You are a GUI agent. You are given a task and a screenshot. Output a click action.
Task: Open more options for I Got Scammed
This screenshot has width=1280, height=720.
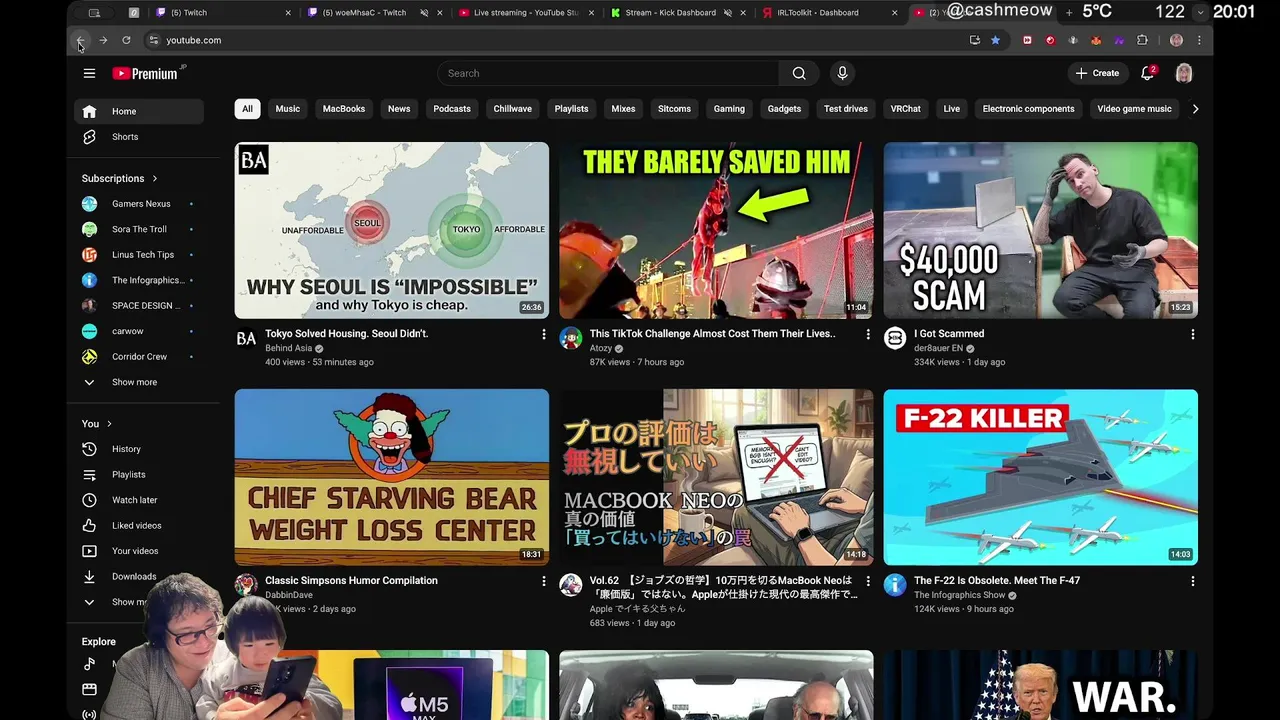point(1192,334)
